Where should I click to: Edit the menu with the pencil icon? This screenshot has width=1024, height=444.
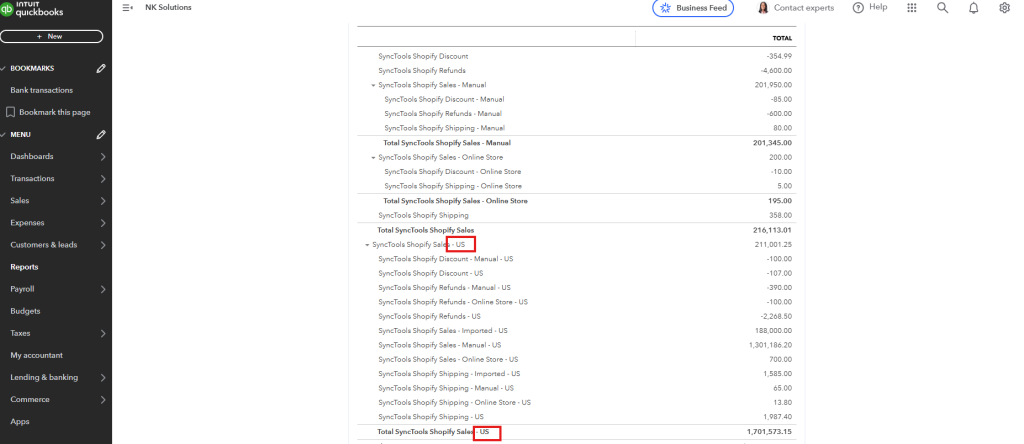click(101, 135)
